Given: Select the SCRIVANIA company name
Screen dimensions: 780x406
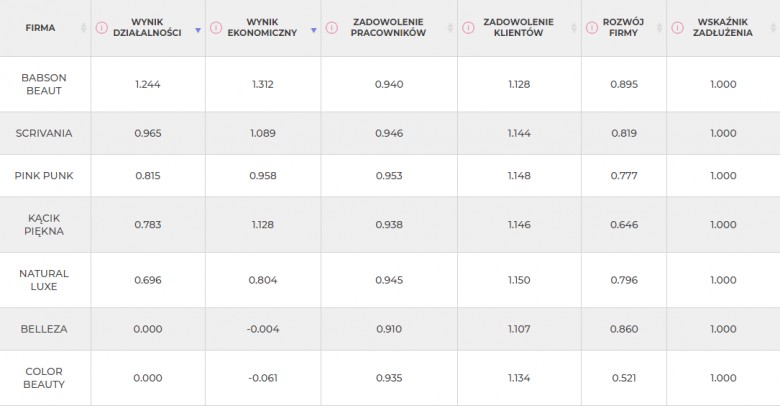Looking at the screenshot, I should tap(44, 133).
